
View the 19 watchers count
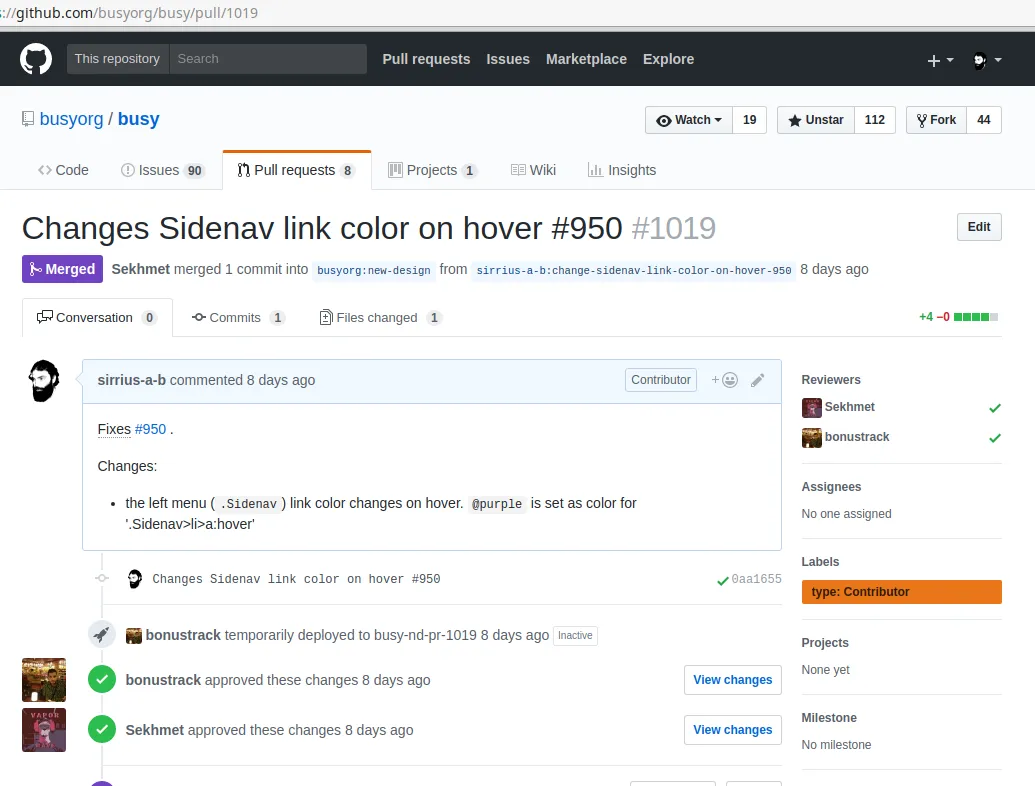[749, 120]
